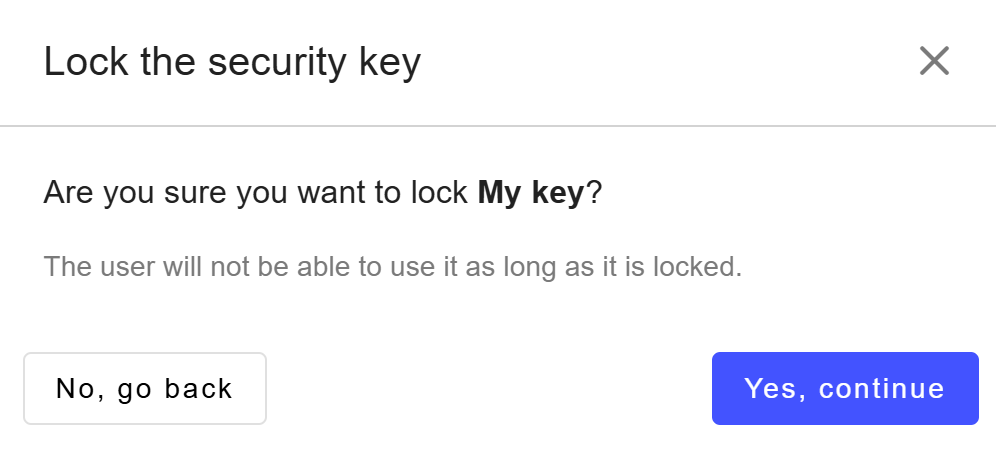
Task: Close the Lock the security key dialog
Action: click(934, 62)
